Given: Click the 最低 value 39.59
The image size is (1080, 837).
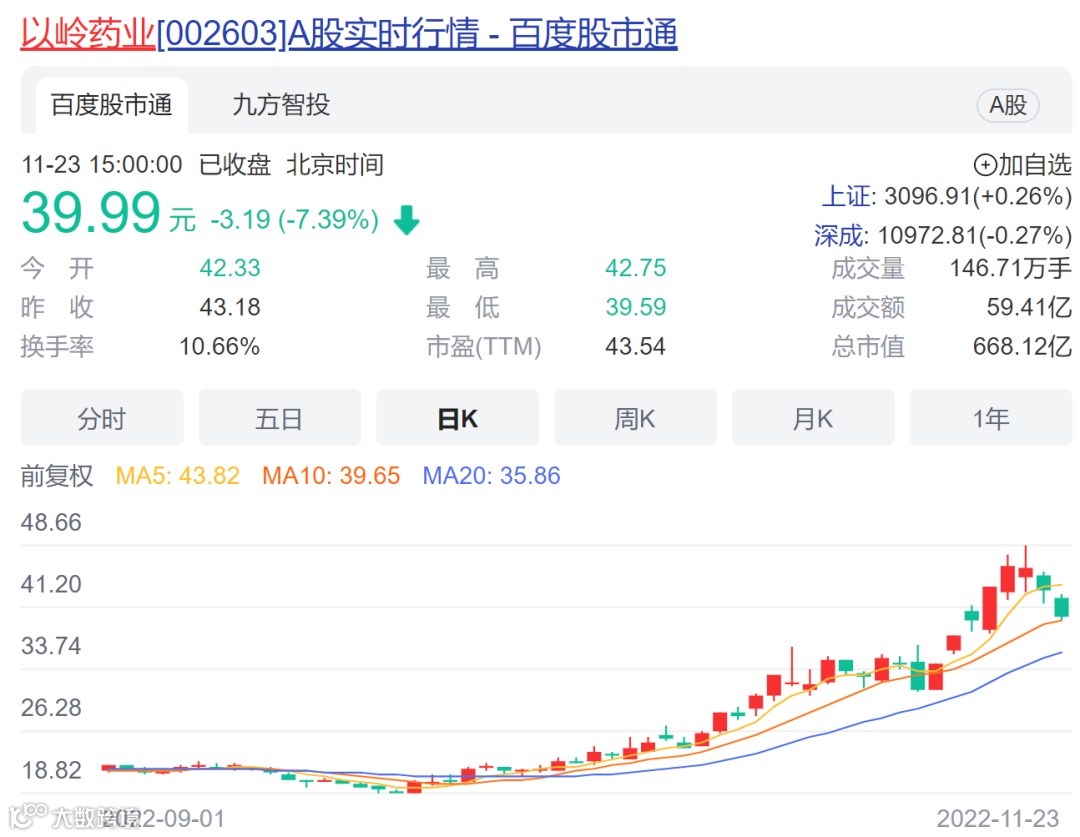Looking at the screenshot, I should point(636,307).
